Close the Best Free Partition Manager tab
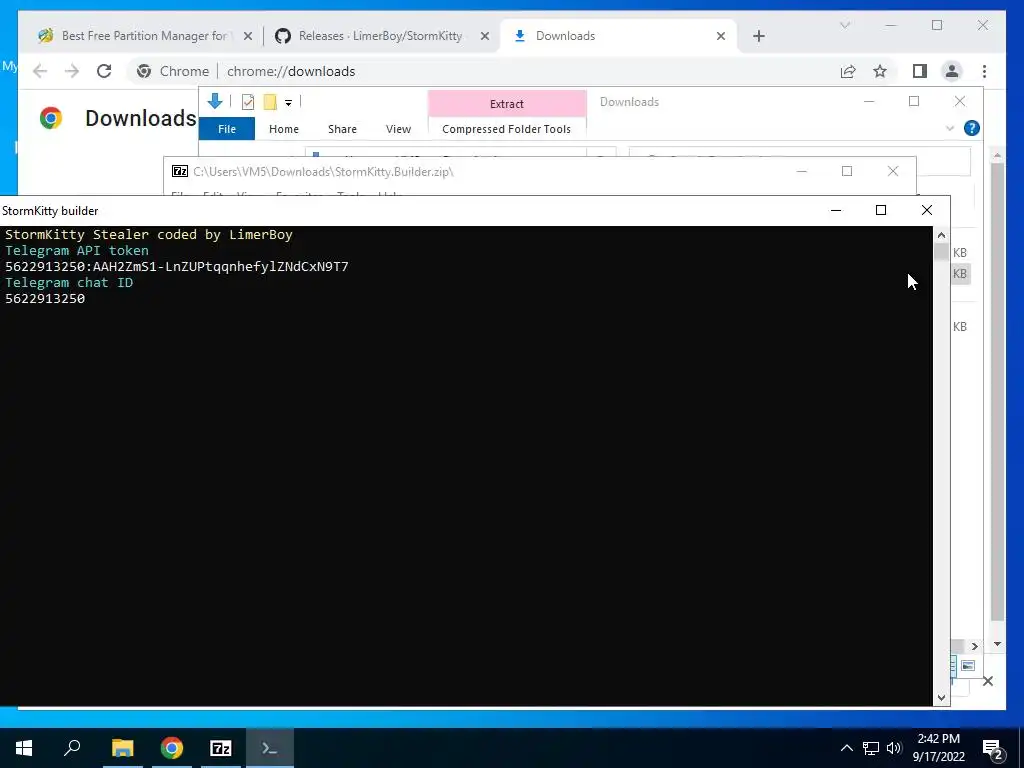The width and height of the screenshot is (1024, 768). [248, 36]
